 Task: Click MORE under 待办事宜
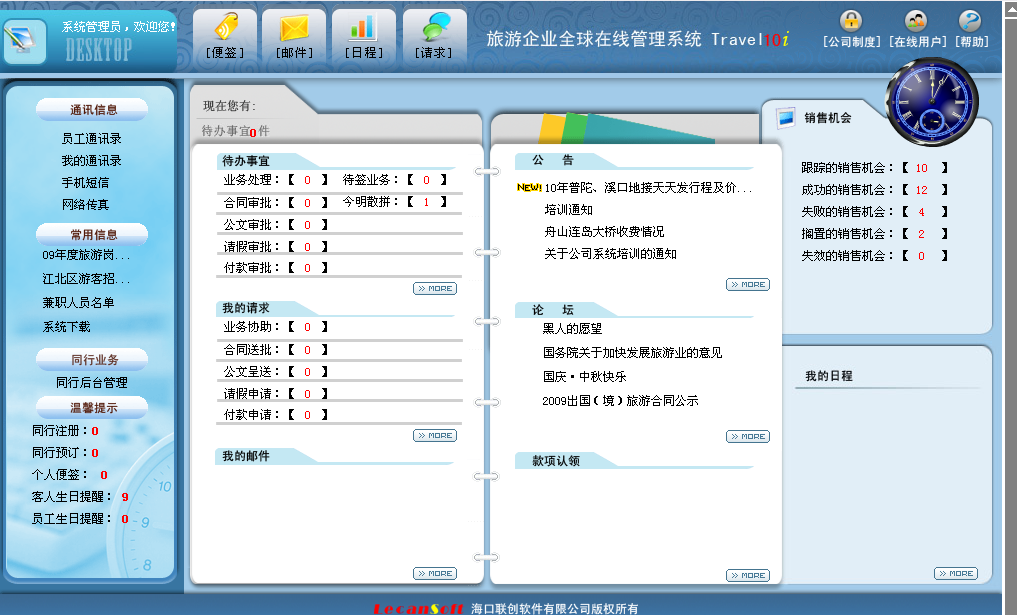[x=435, y=289]
